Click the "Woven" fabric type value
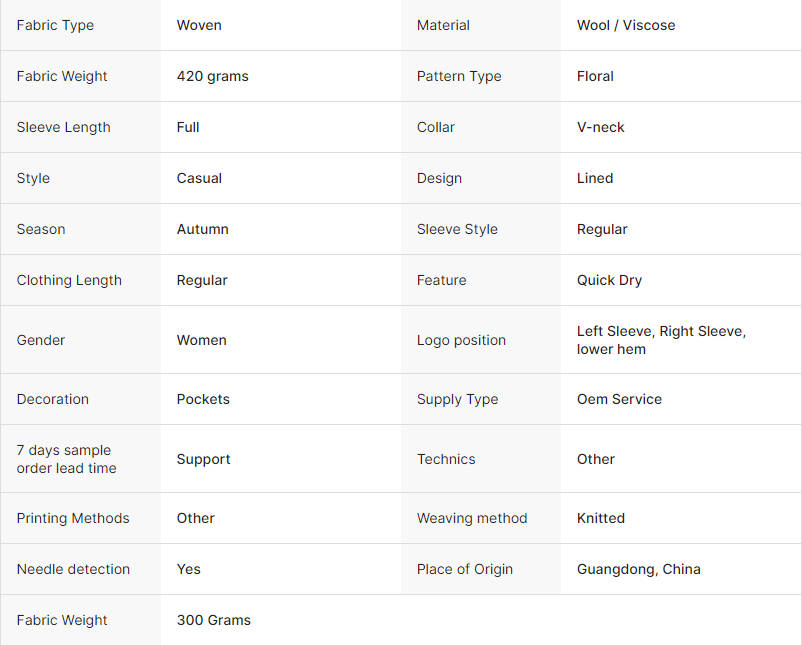Image resolution: width=802 pixels, height=645 pixels. [199, 25]
